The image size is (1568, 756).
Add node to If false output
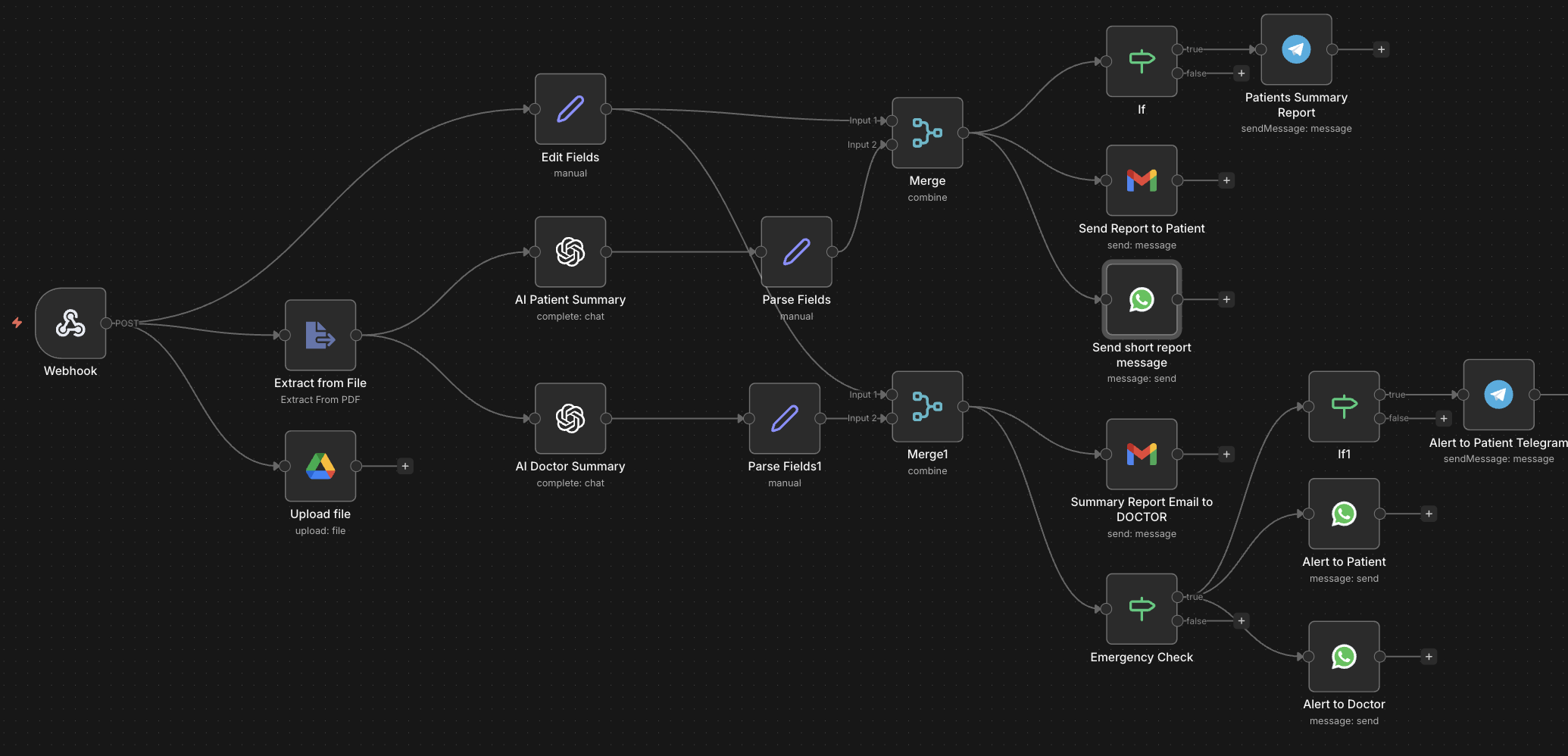[x=1241, y=73]
